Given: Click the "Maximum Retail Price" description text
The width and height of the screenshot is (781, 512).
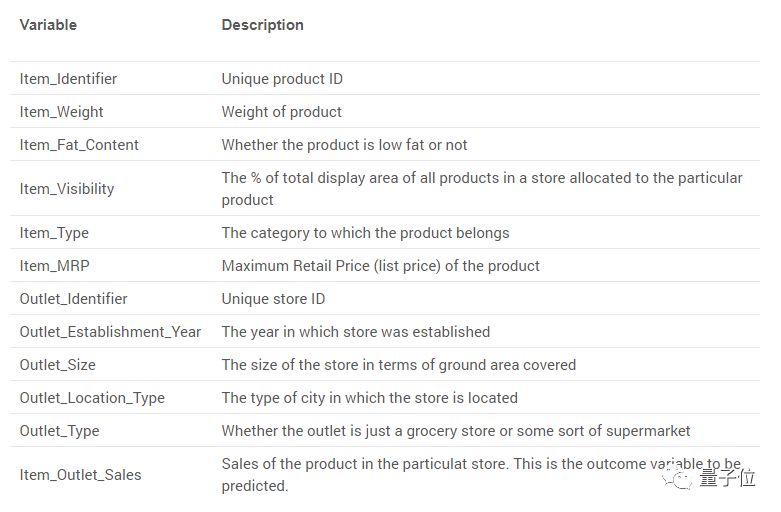Looking at the screenshot, I should pos(380,266).
